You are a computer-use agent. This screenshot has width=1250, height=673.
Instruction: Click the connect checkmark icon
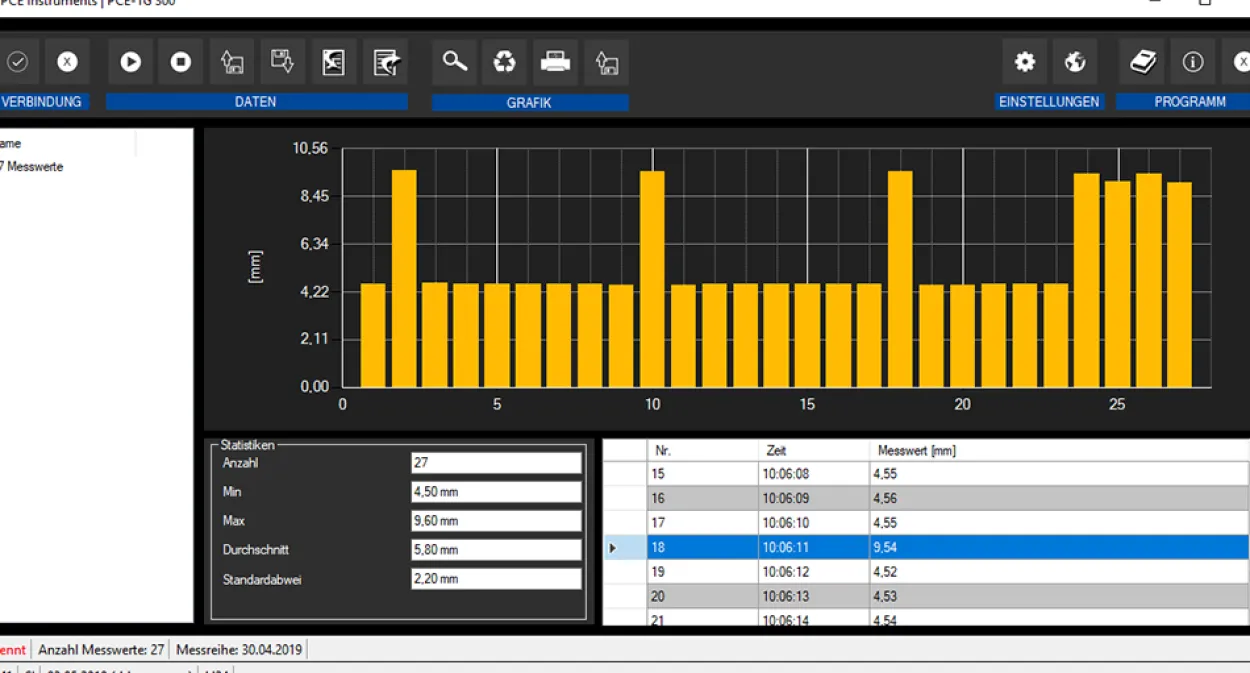(17, 62)
